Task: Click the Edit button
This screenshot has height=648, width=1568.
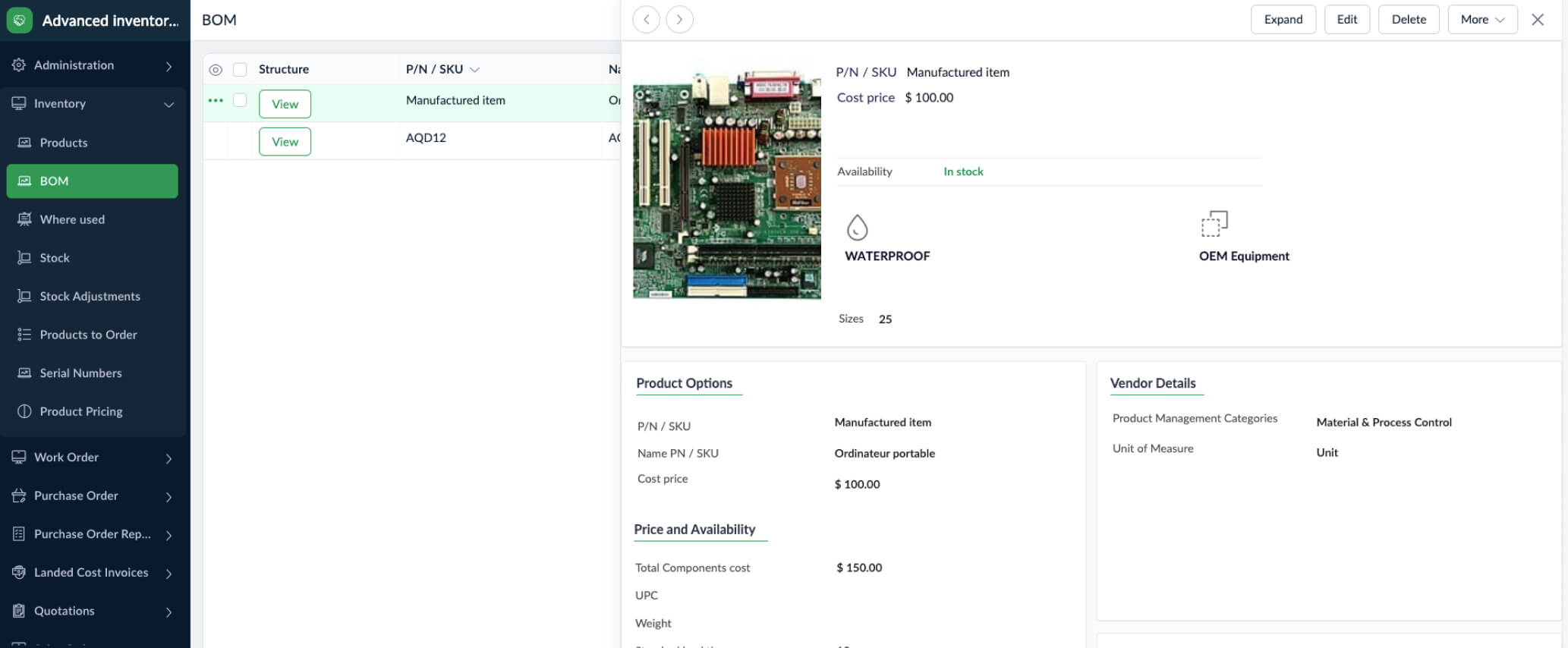Action: tap(1346, 20)
